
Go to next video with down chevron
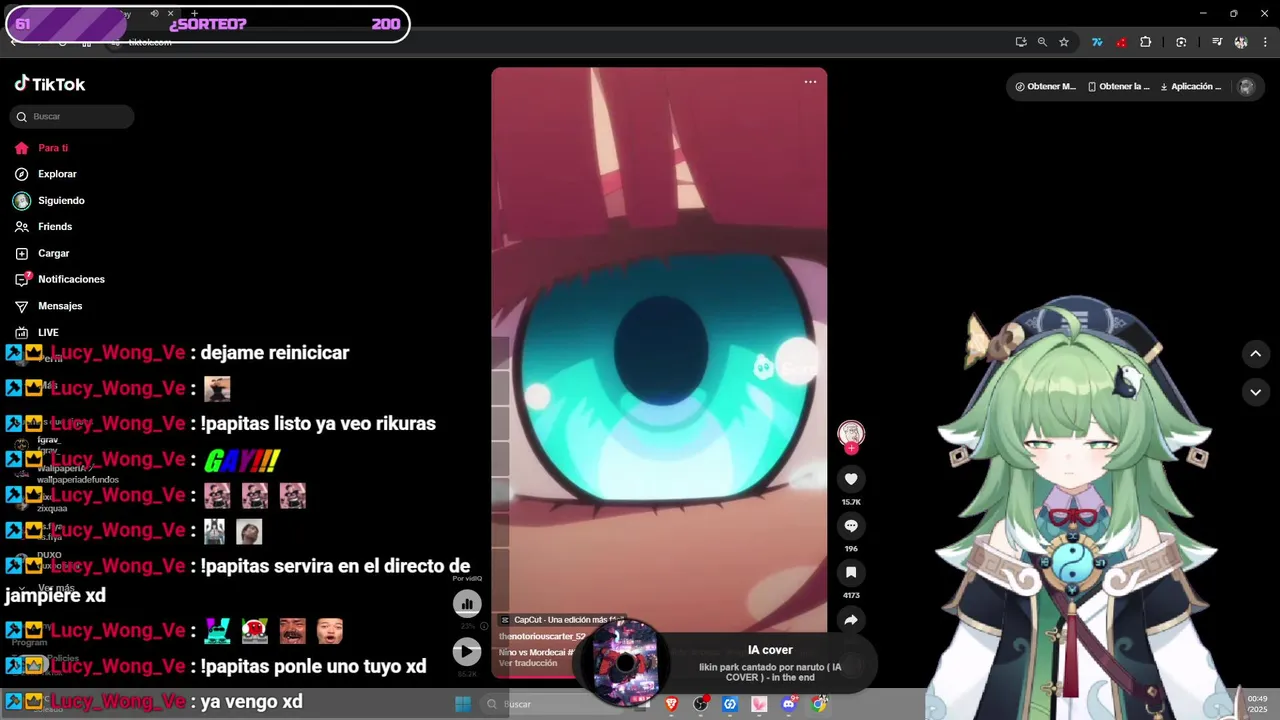point(1255,392)
